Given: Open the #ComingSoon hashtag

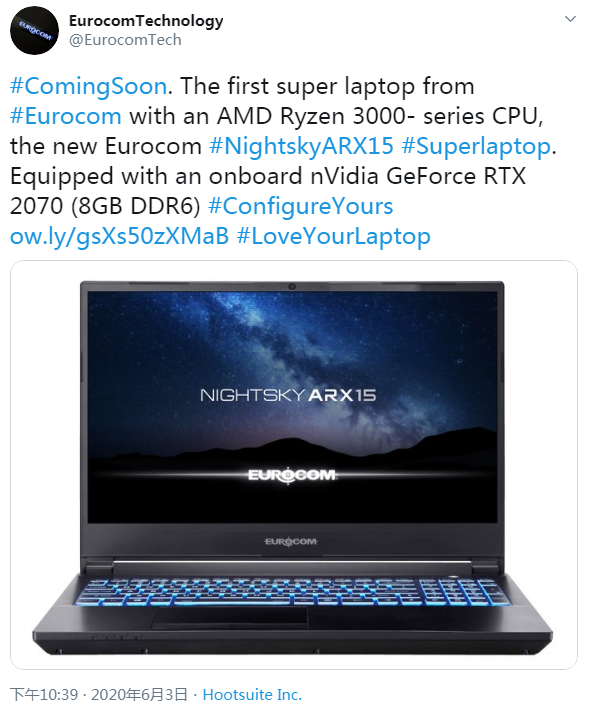Looking at the screenshot, I should click(x=89, y=86).
